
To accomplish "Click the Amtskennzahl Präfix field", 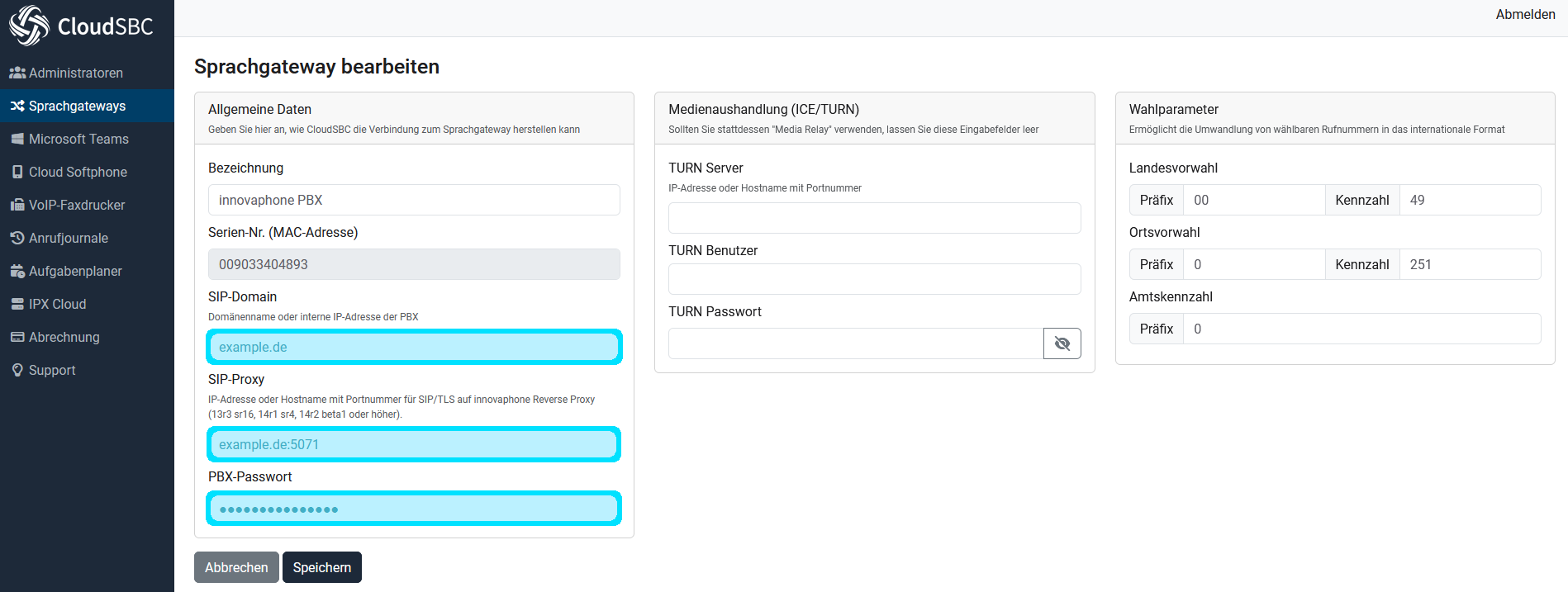I will pyautogui.click(x=1361, y=329).
